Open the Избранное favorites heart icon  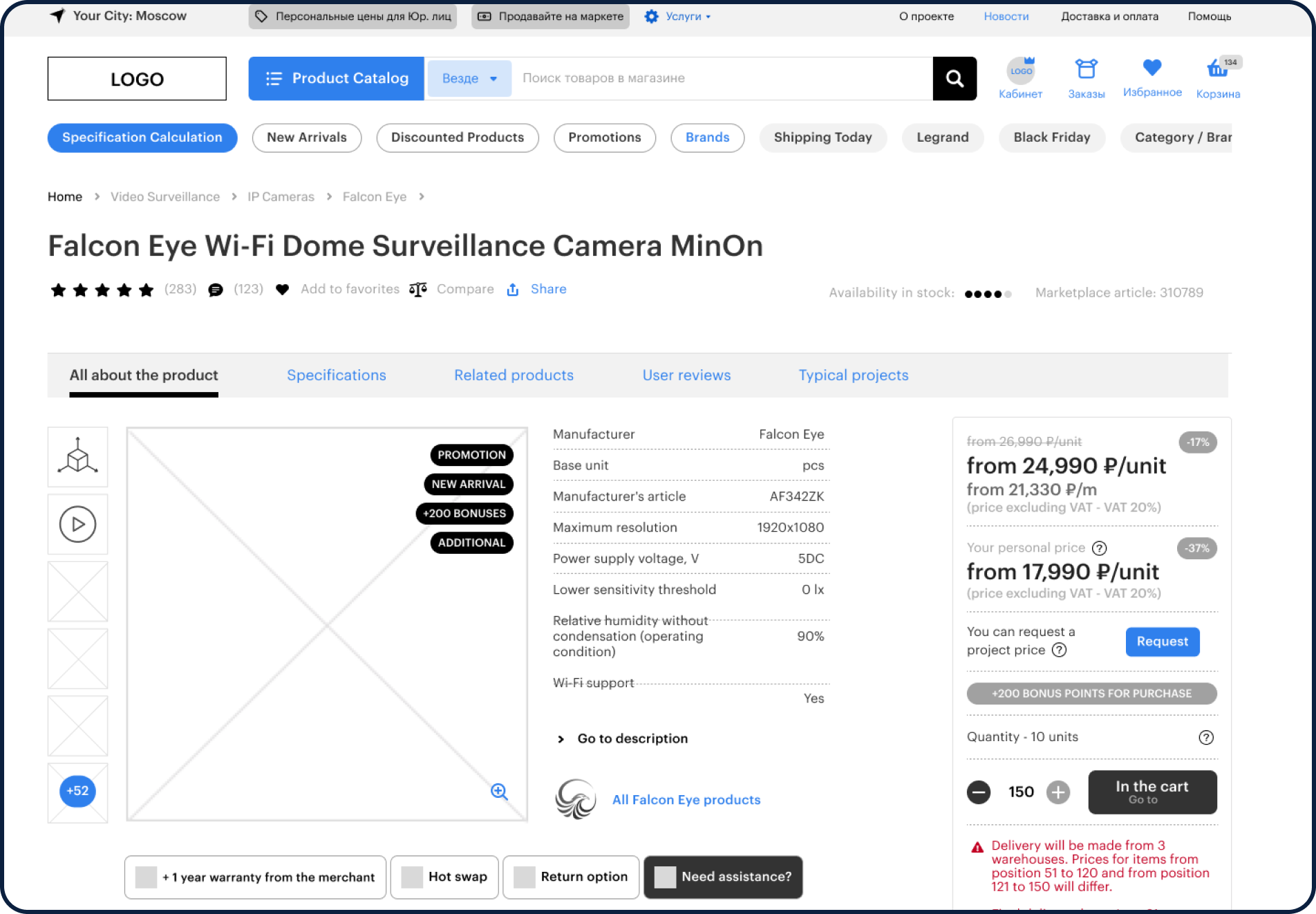(x=1151, y=68)
